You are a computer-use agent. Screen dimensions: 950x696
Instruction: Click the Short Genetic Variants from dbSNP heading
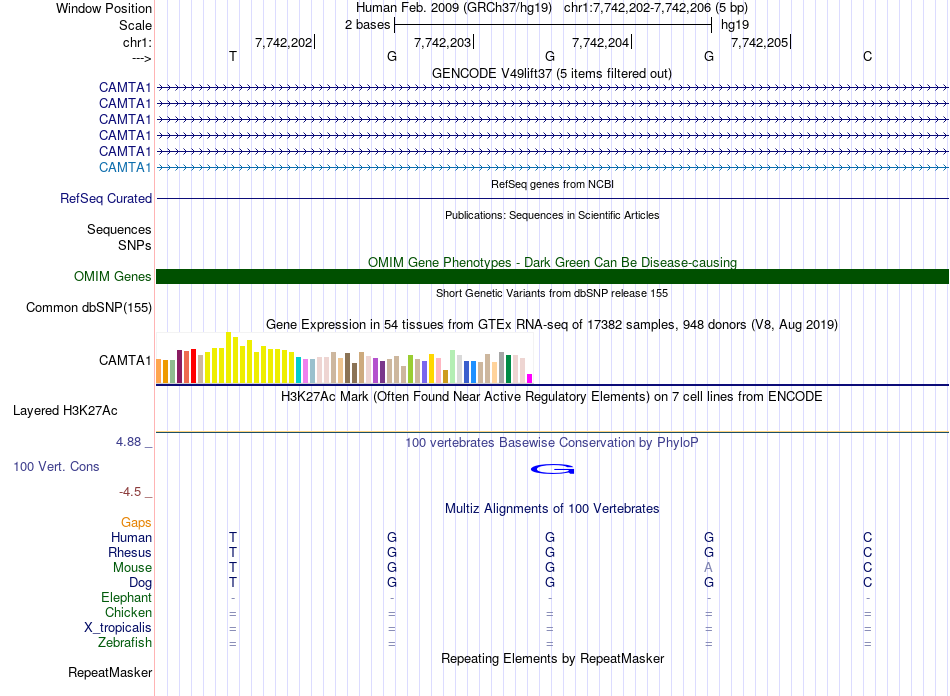point(552,293)
